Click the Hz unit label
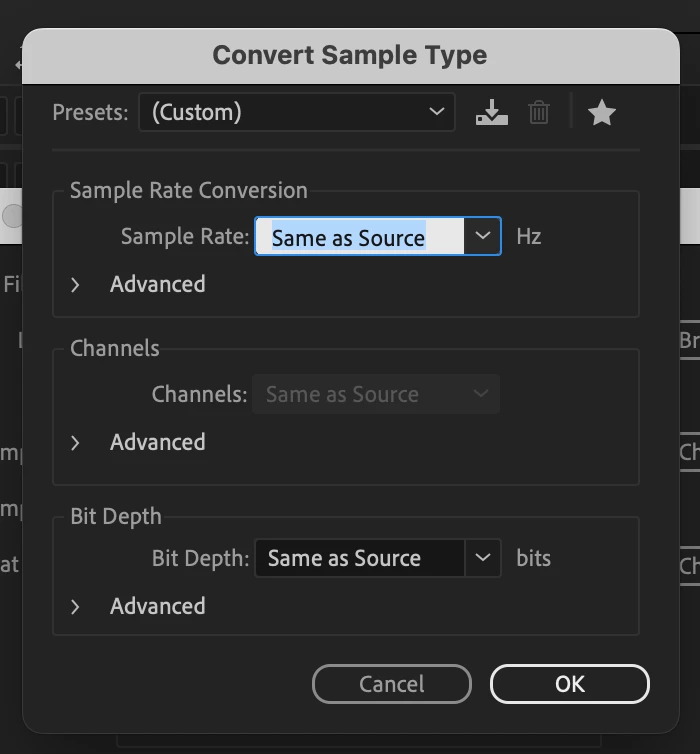700x754 pixels. point(529,237)
